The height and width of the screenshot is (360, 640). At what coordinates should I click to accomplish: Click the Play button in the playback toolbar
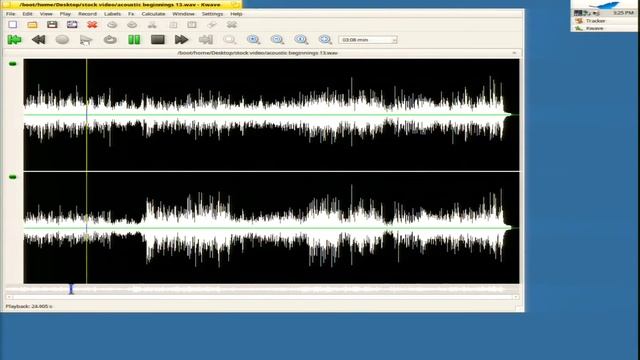click(x=86, y=40)
